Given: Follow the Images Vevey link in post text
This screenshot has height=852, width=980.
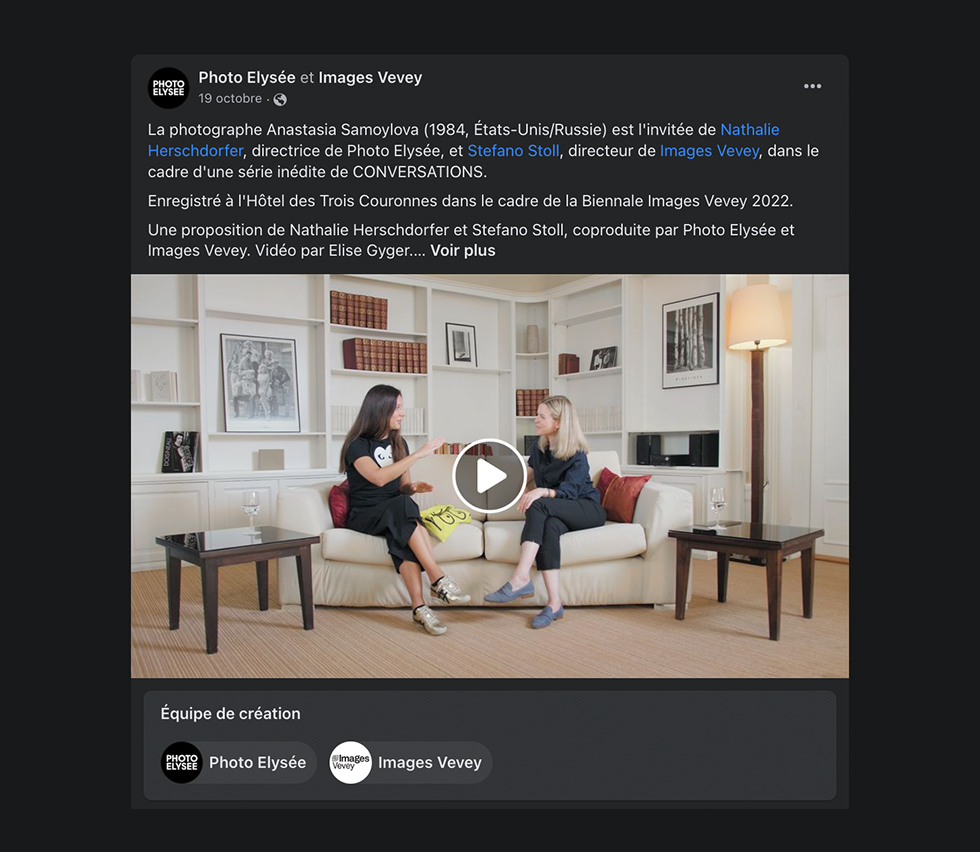Looking at the screenshot, I should tap(709, 151).
